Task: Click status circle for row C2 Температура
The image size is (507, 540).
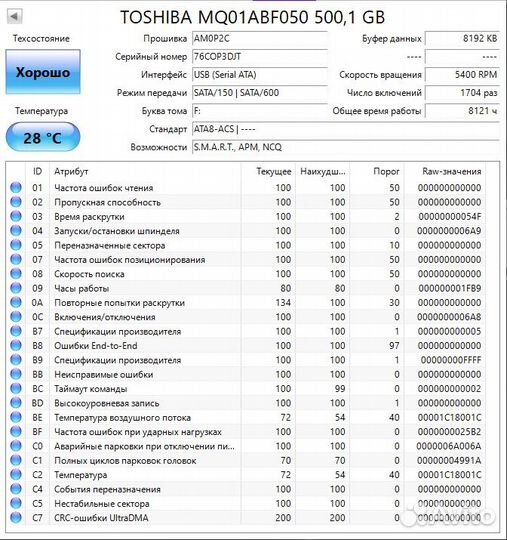Action: (16, 475)
